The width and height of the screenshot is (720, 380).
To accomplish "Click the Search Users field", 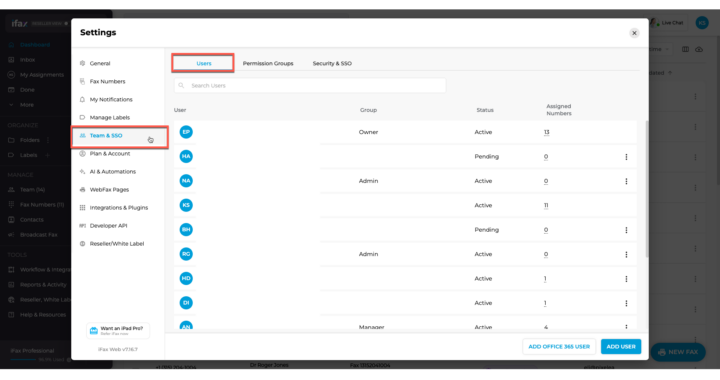I will [310, 85].
